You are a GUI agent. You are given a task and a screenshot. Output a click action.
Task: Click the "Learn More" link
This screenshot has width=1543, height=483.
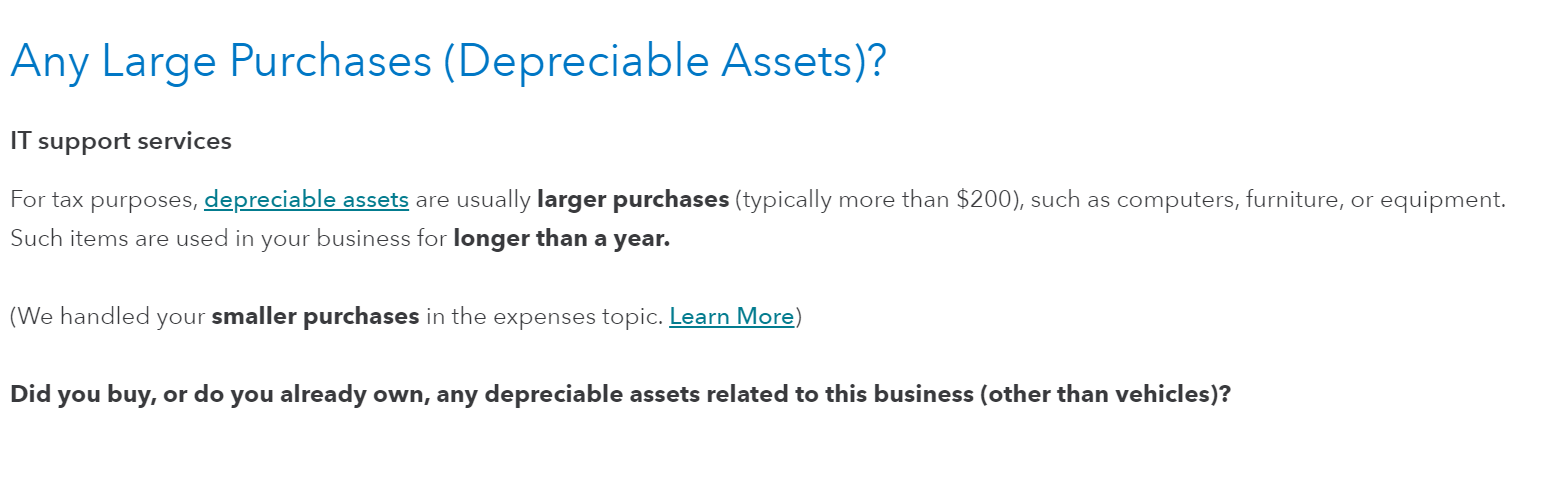pyautogui.click(x=731, y=317)
